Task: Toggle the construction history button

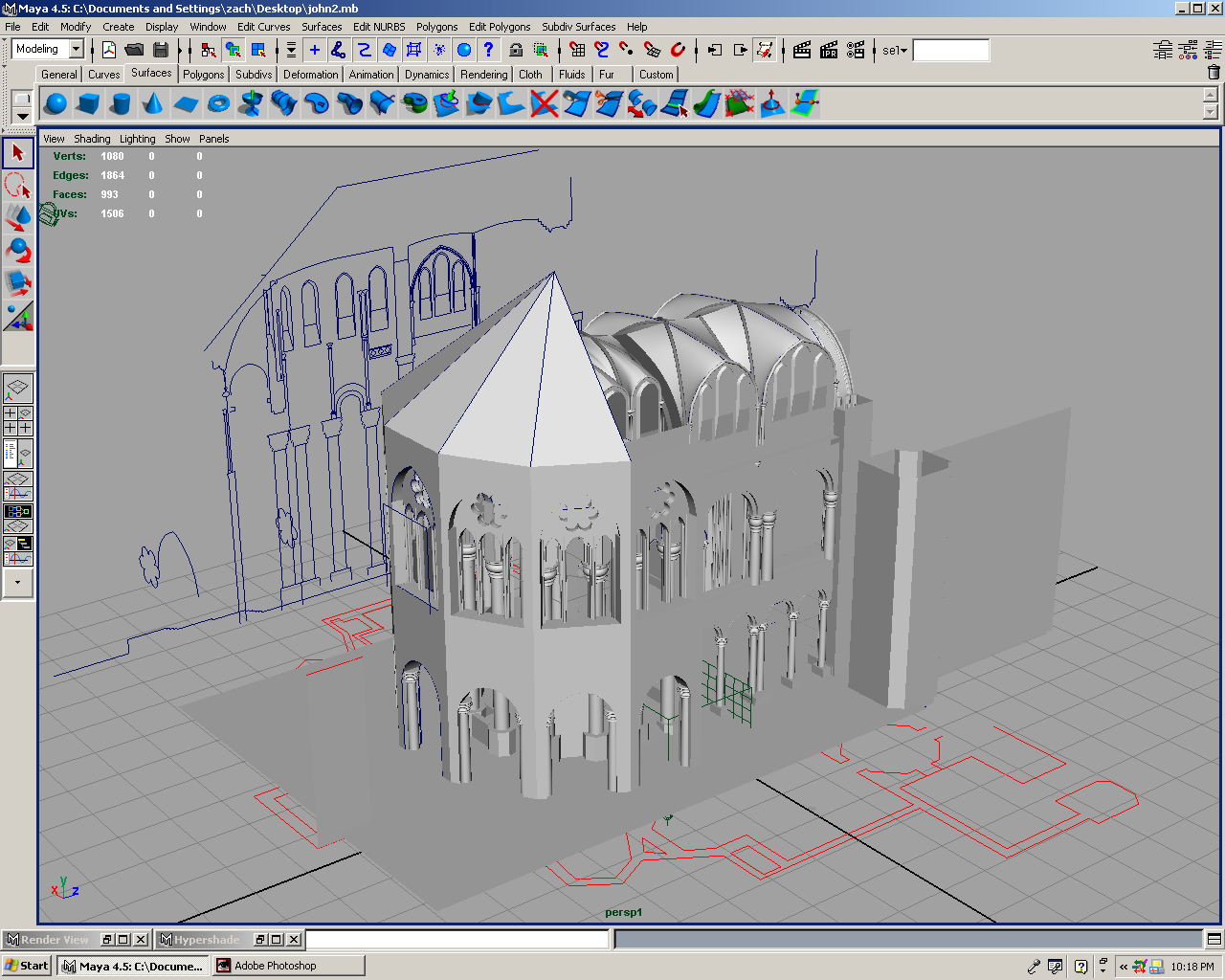Action: tap(765, 50)
